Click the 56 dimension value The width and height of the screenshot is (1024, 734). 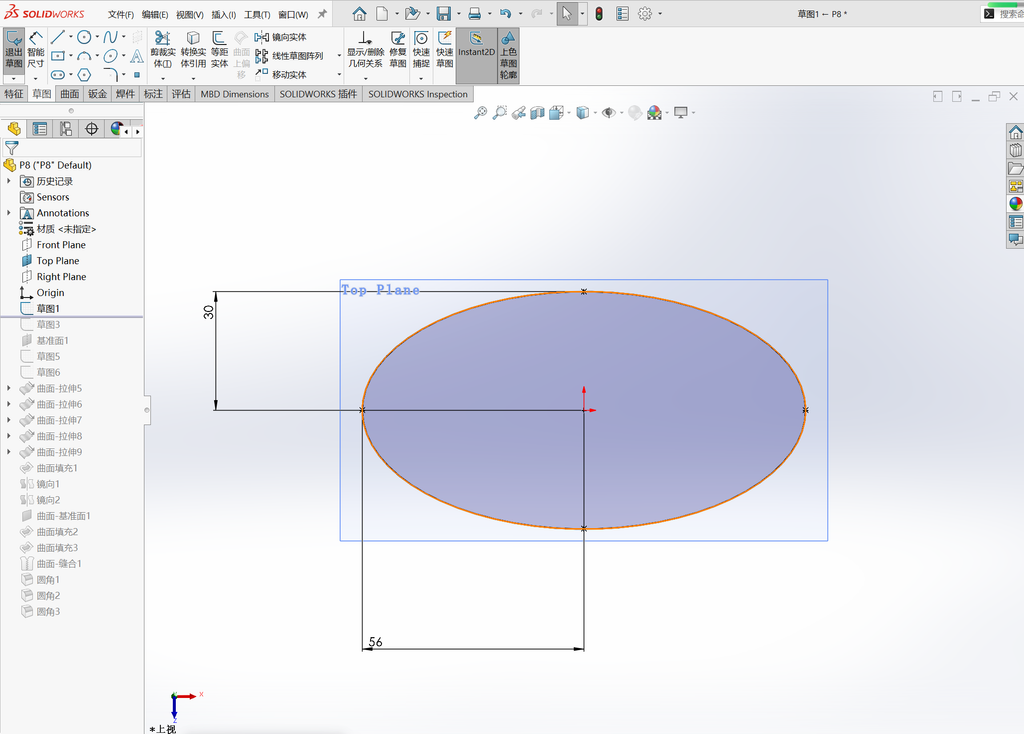[x=376, y=642]
